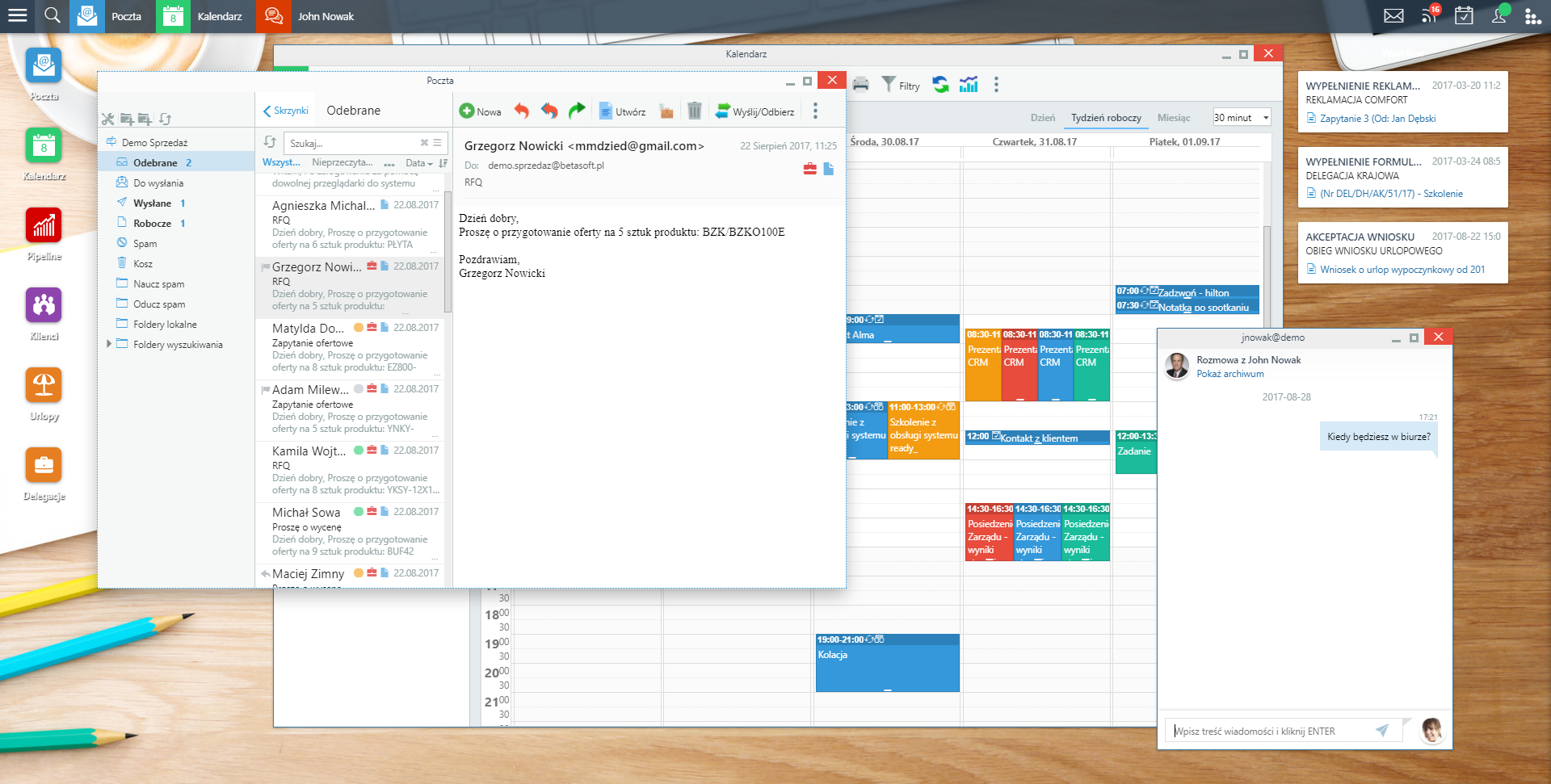The image size is (1551, 784).
Task: Open the Data sort dropdown in message list
Action: pyautogui.click(x=419, y=163)
